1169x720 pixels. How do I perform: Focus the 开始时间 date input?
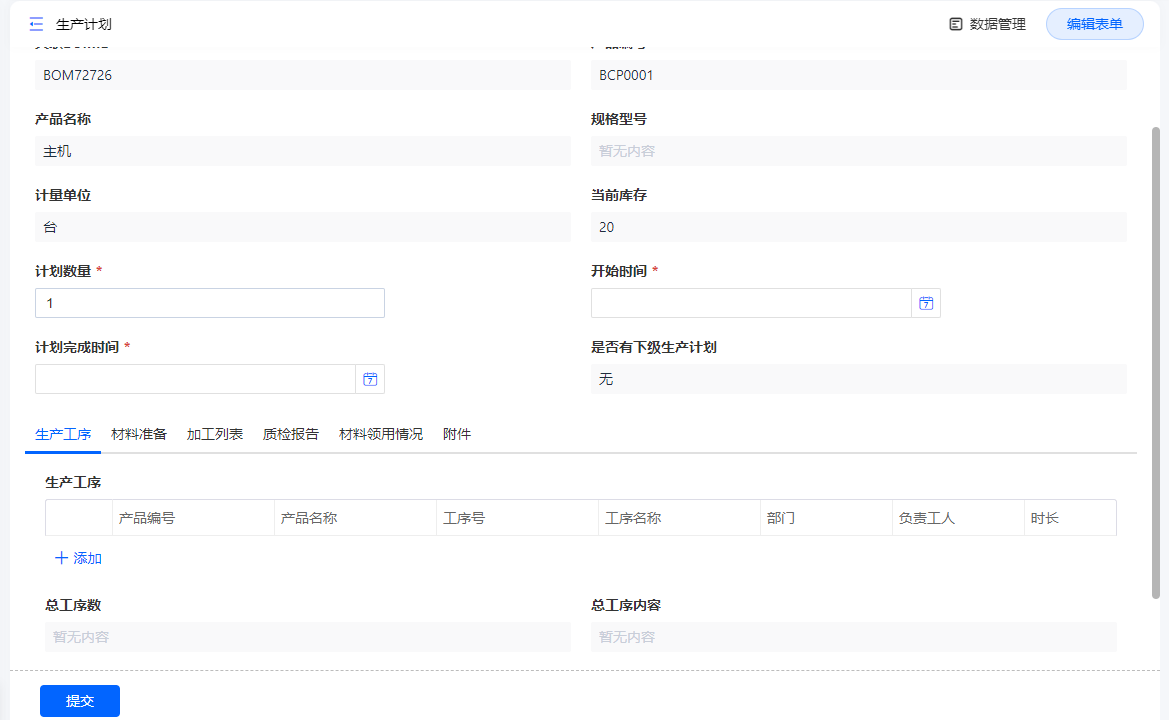point(752,303)
